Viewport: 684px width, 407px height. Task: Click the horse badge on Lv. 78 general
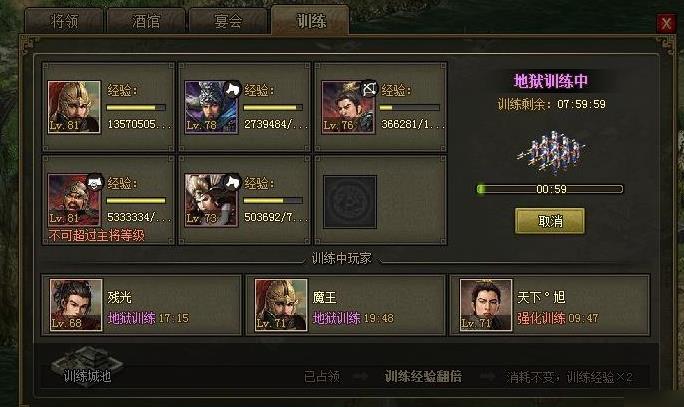pos(233,89)
